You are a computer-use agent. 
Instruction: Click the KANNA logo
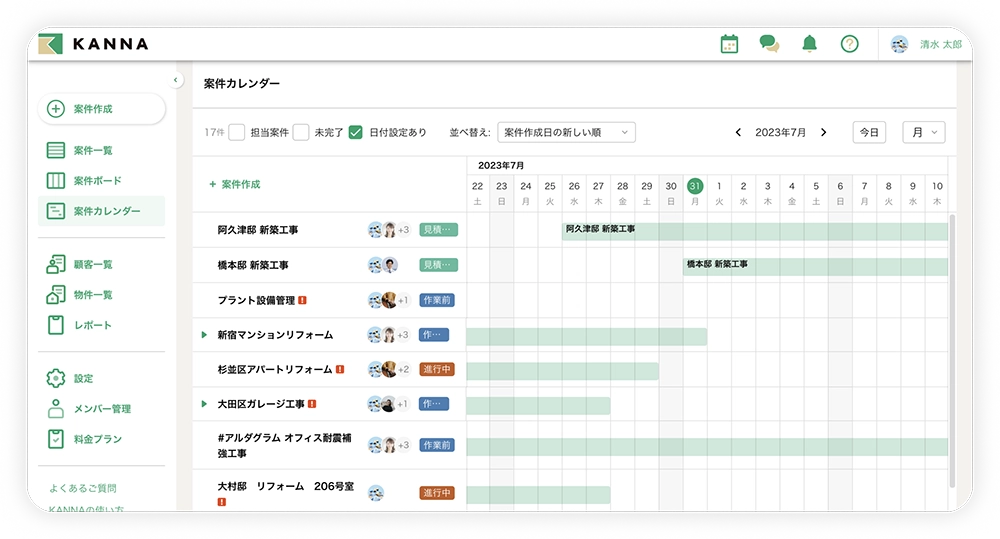pyautogui.click(x=93, y=44)
